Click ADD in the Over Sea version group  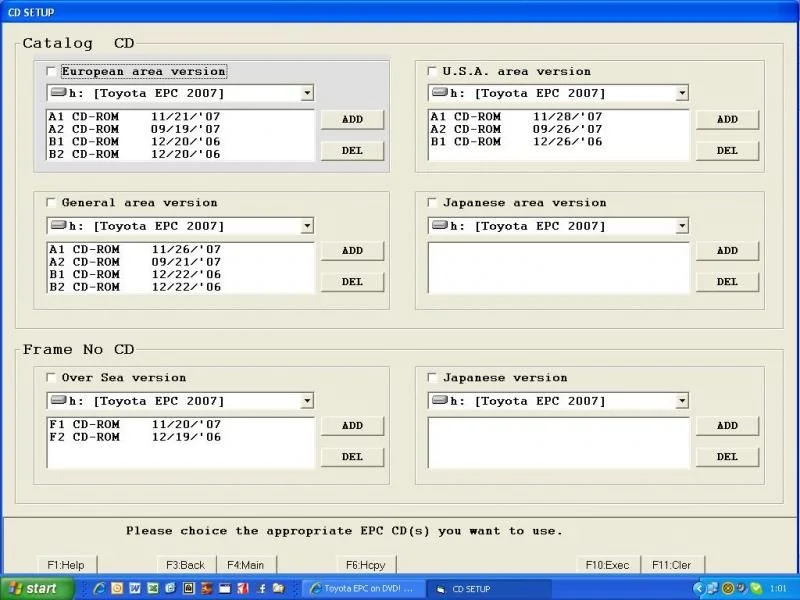pos(352,426)
